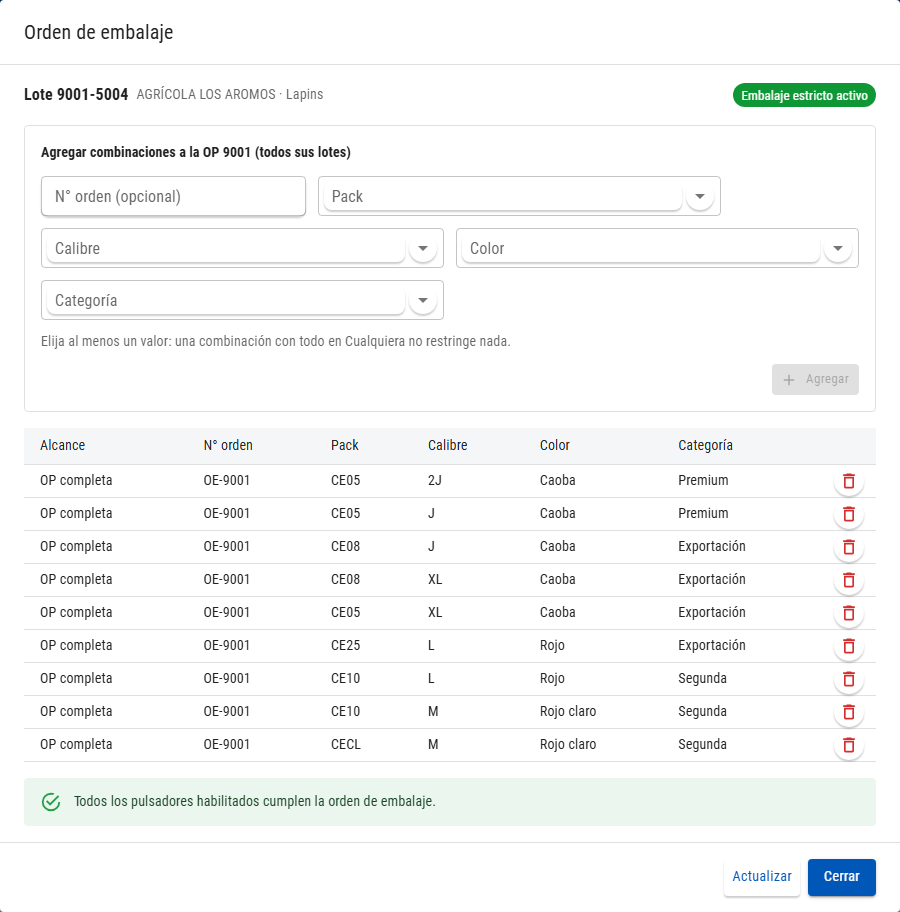Click the green check icon in status banner
The width and height of the screenshot is (900, 912).
click(51, 801)
